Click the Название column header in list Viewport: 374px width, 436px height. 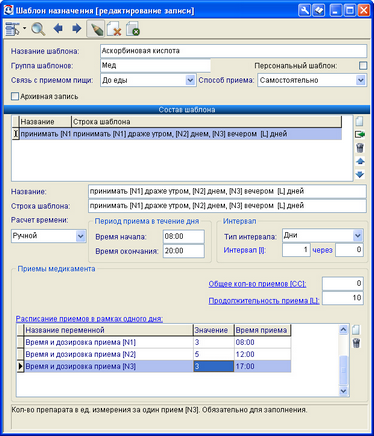click(x=45, y=122)
